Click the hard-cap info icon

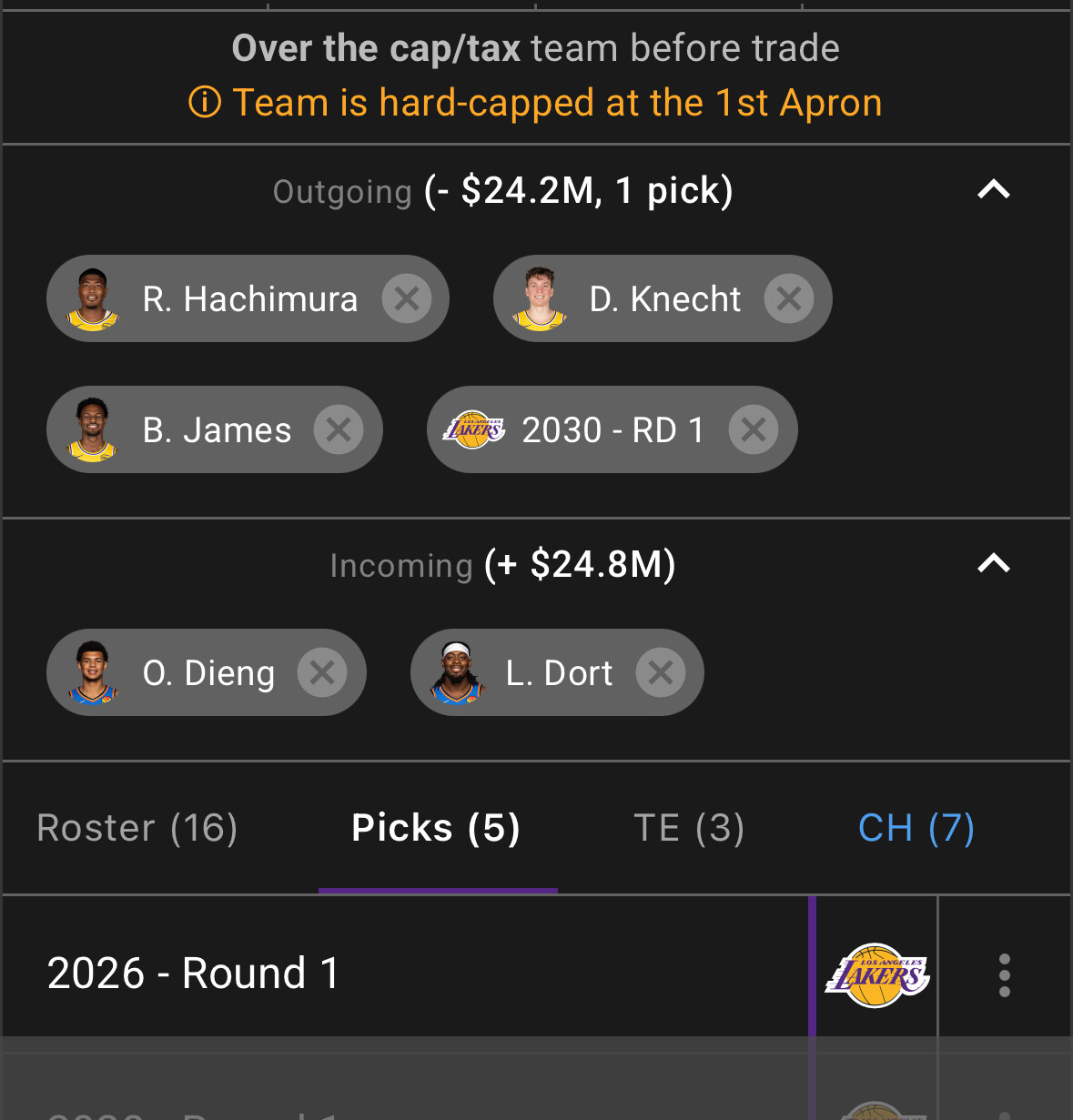[x=205, y=103]
